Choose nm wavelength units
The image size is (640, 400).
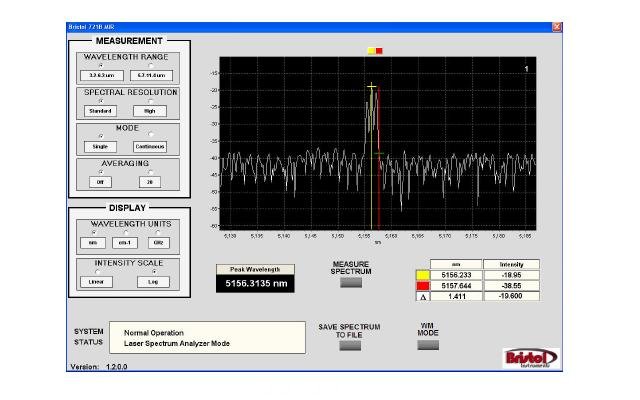click(94, 243)
